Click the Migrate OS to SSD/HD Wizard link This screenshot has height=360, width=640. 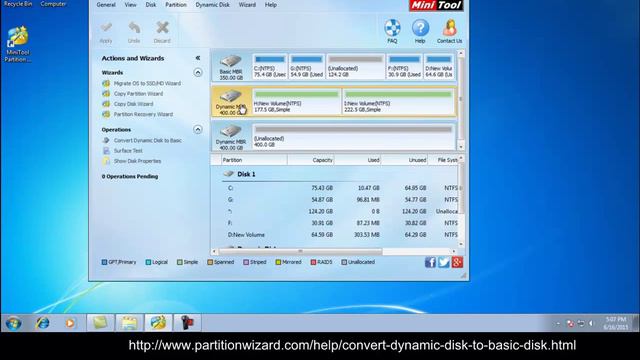coord(147,83)
